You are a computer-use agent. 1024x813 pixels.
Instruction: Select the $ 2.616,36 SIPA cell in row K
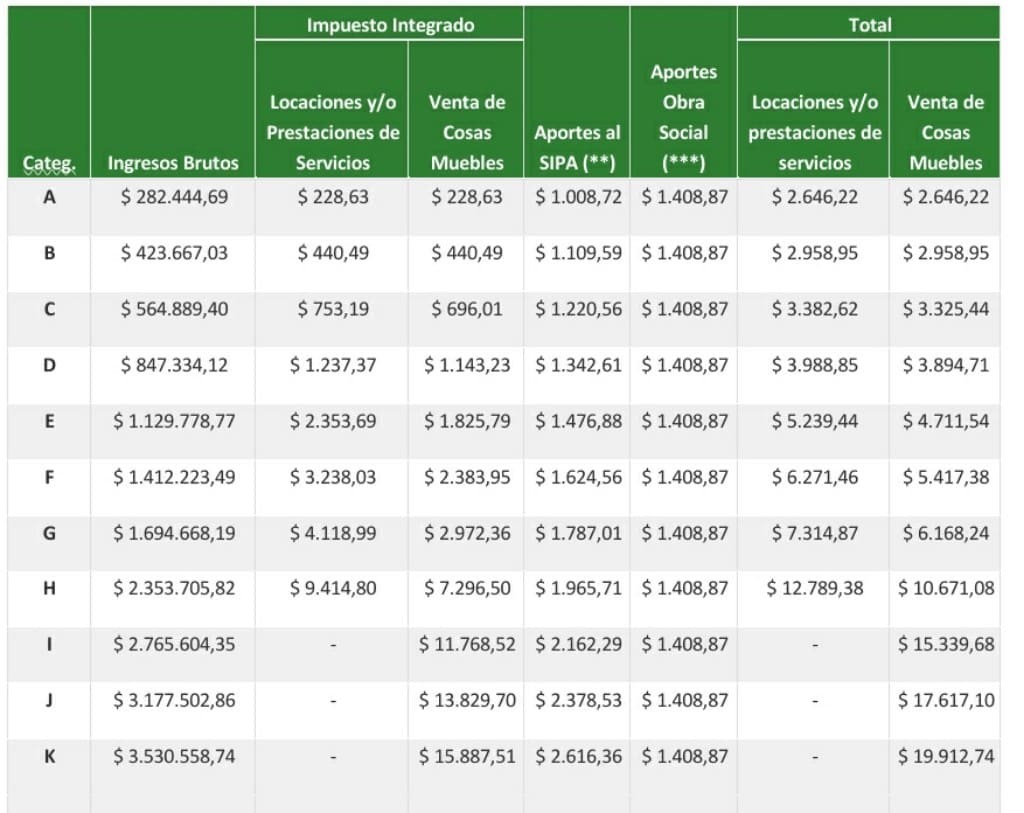tap(578, 756)
